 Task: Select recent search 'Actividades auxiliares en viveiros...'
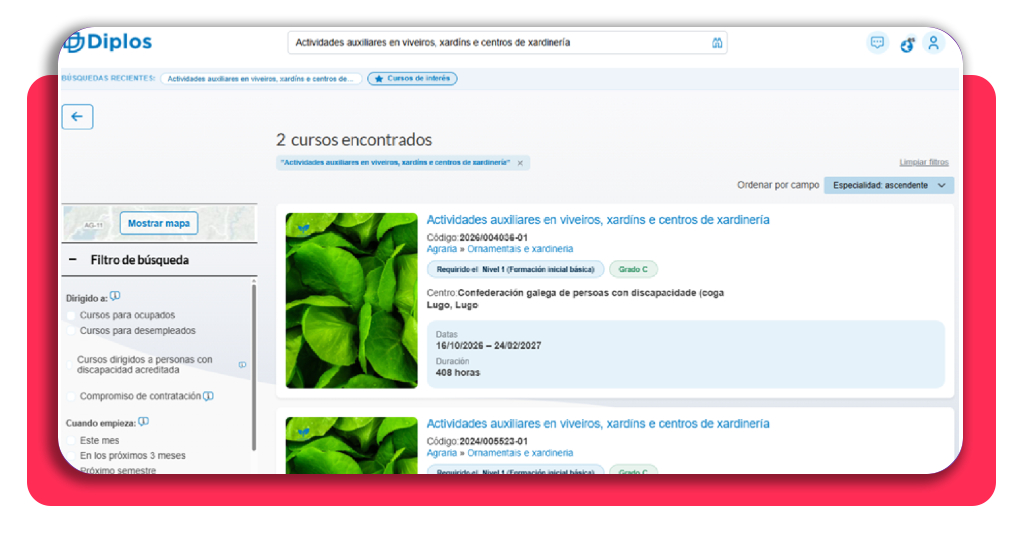coord(261,78)
